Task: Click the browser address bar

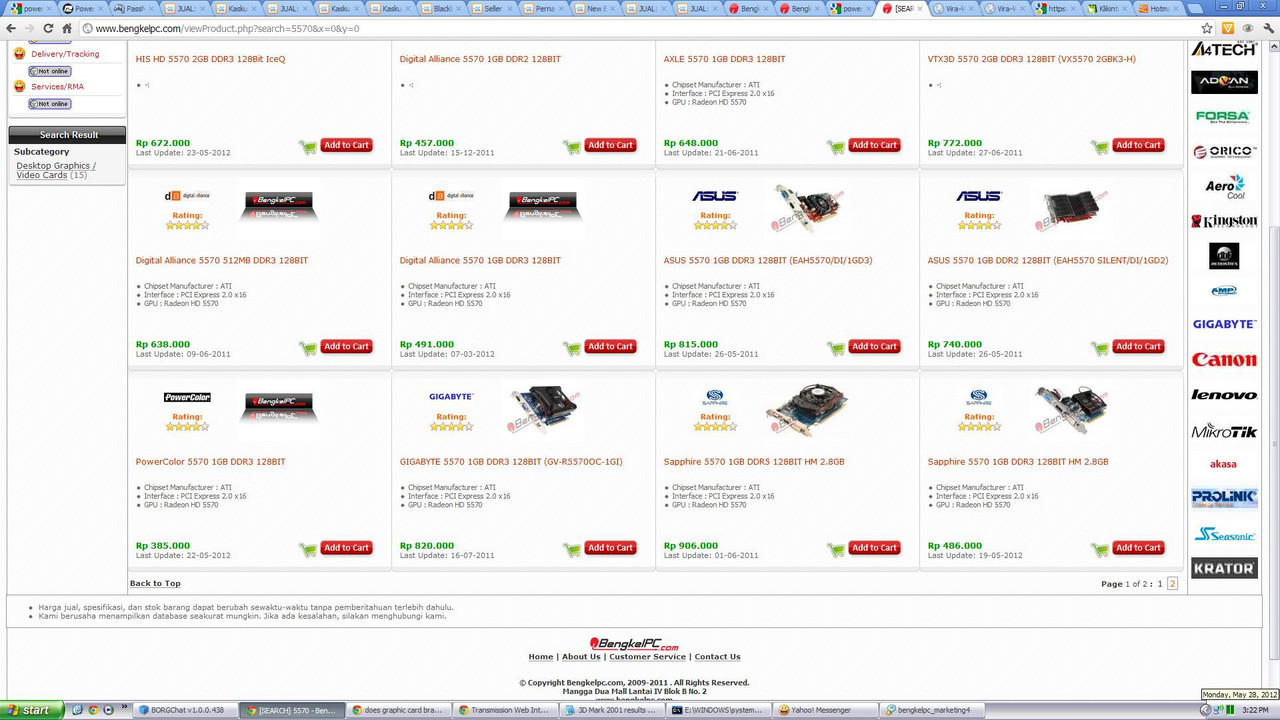Action: click(x=640, y=29)
